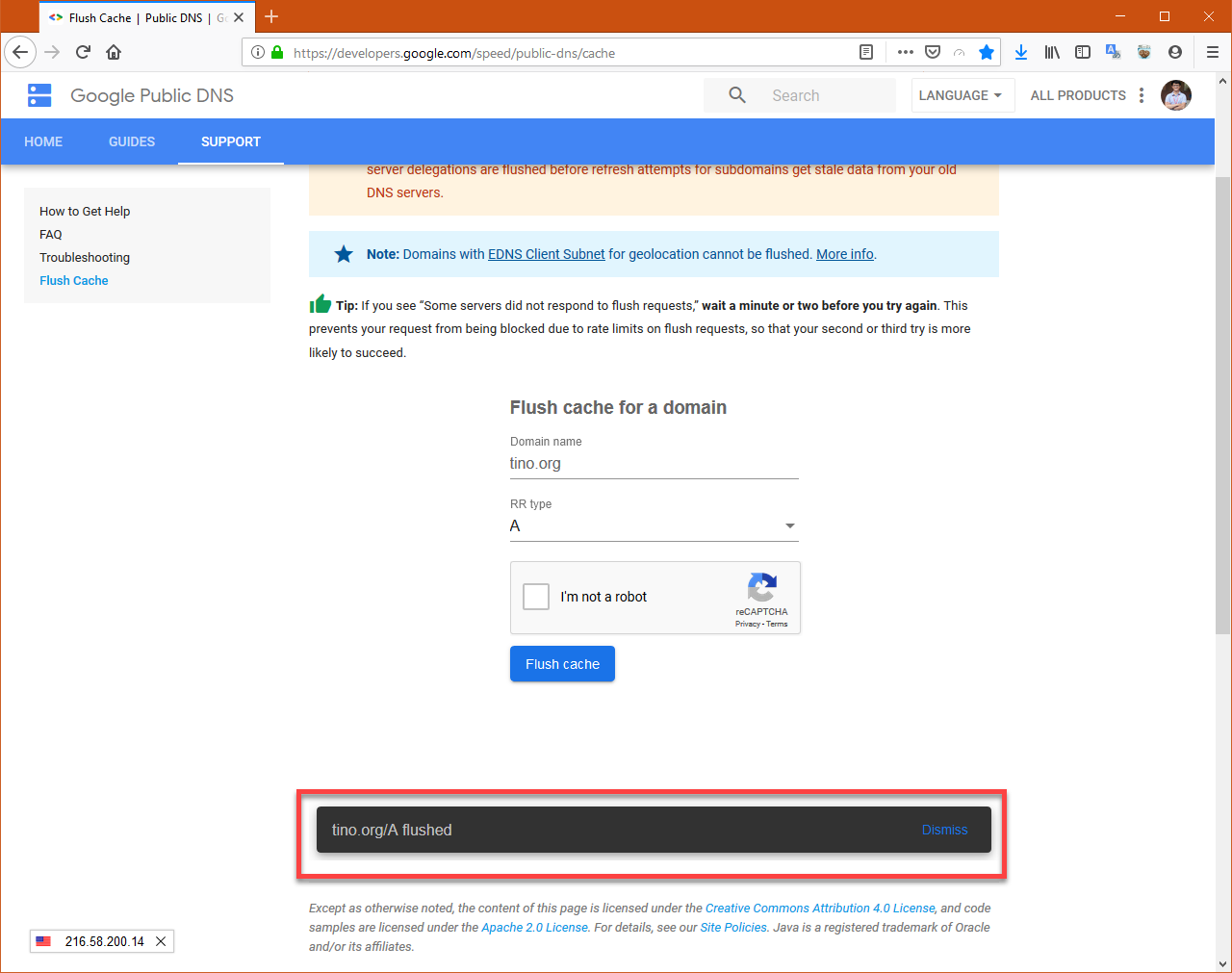The width and height of the screenshot is (1232, 973).
Task: Open the downloads panel
Action: (1021, 53)
